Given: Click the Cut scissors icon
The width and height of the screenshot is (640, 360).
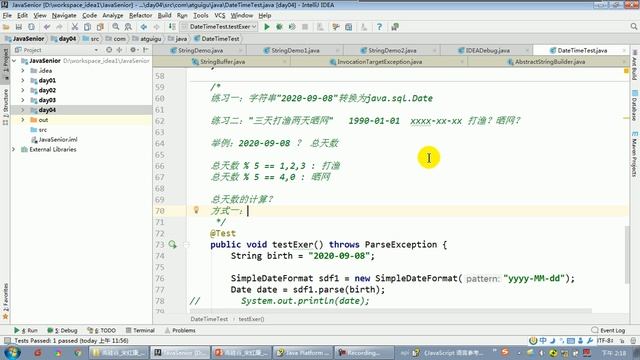Looking at the screenshot, I should pyautogui.click(x=75, y=27).
